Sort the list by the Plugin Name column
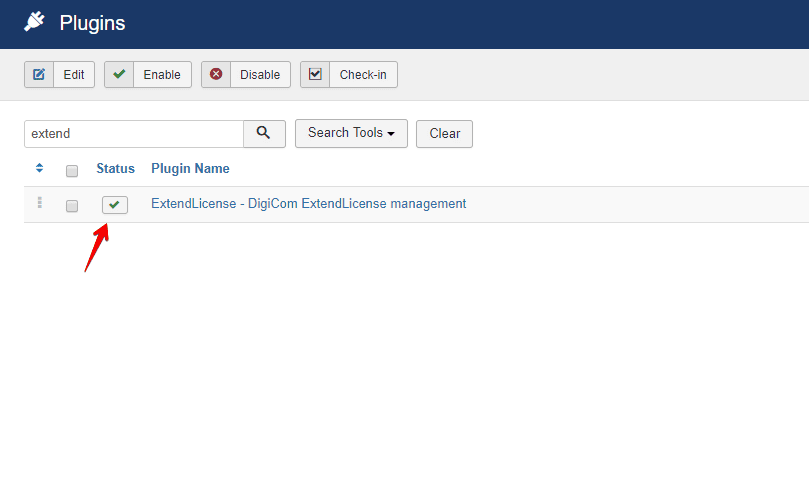Viewport: 809px width, 497px height. coord(190,168)
